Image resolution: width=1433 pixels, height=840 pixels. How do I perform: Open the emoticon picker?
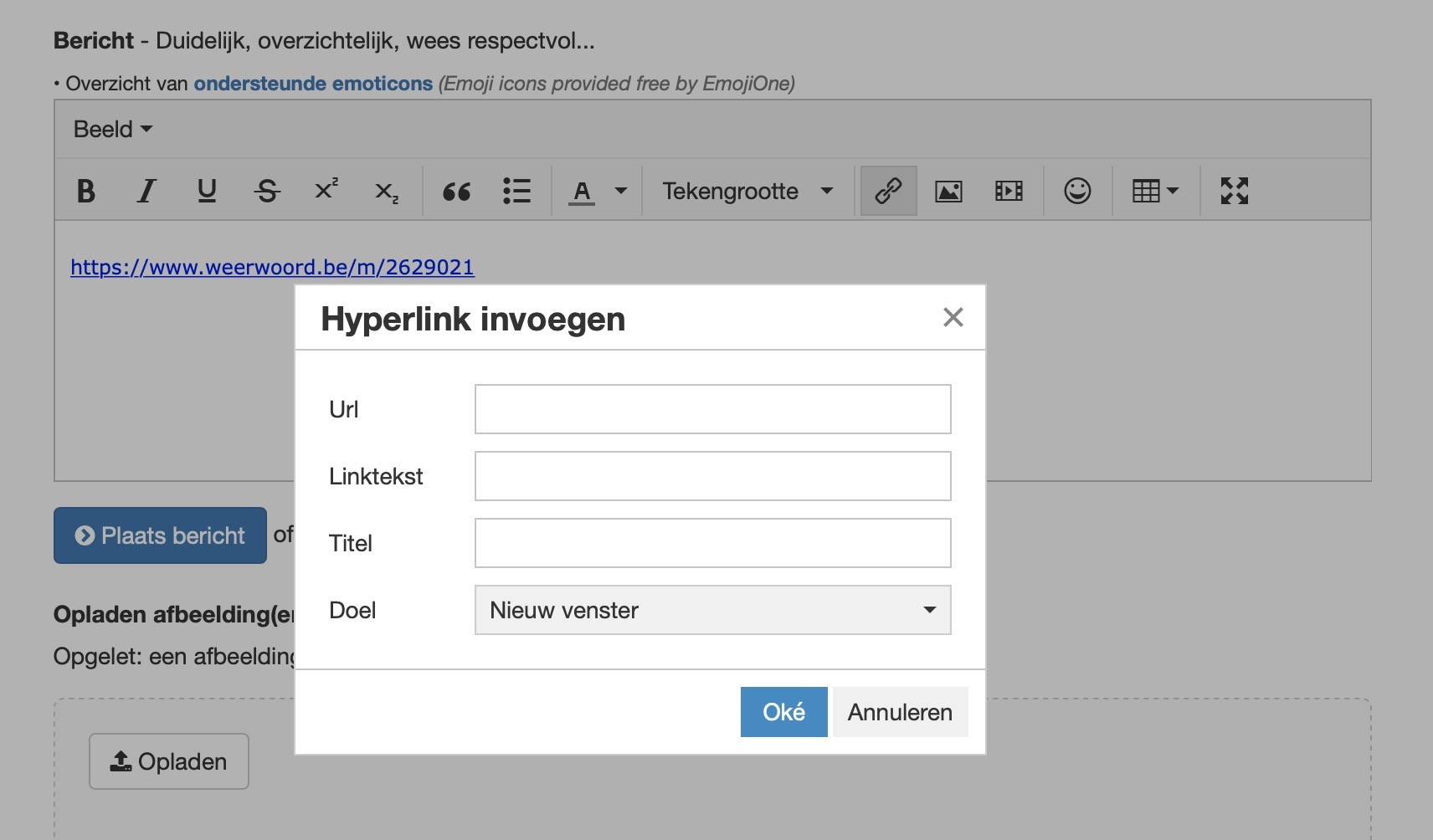[1077, 192]
